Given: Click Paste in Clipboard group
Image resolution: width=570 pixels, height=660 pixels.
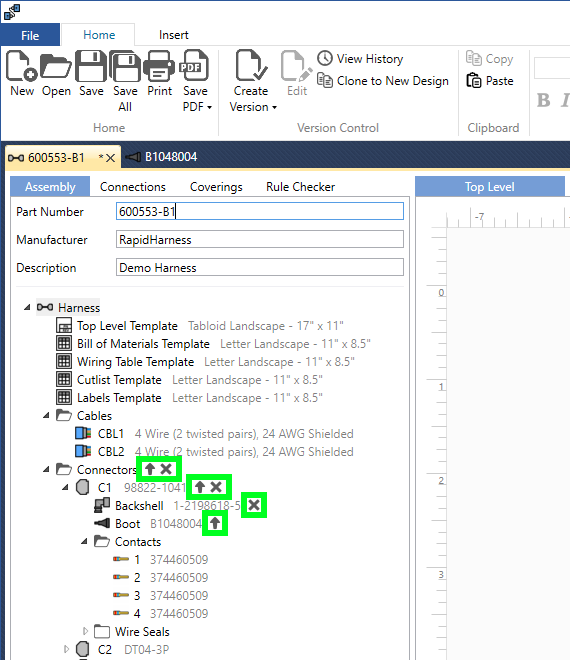Looking at the screenshot, I should coord(490,80).
